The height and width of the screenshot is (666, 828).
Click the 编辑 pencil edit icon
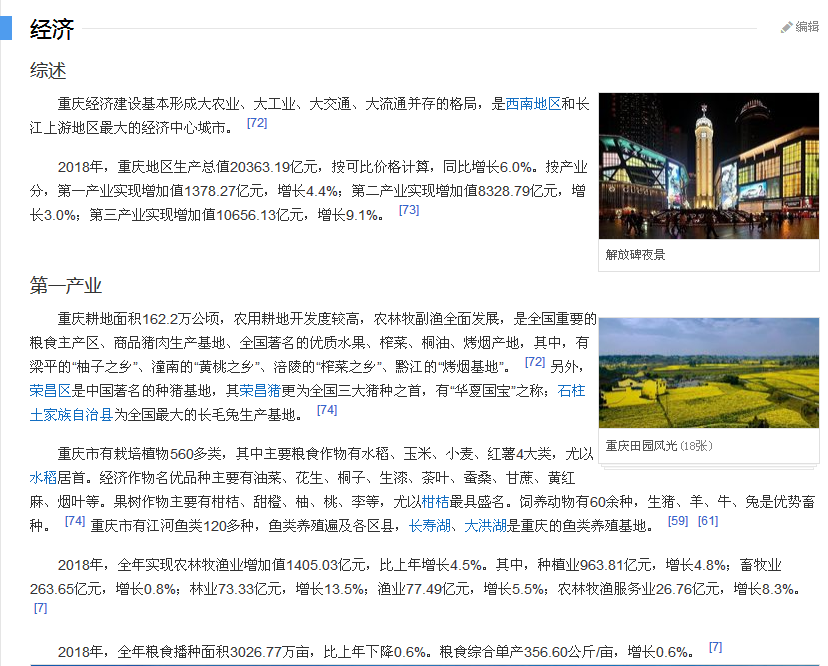tap(786, 27)
